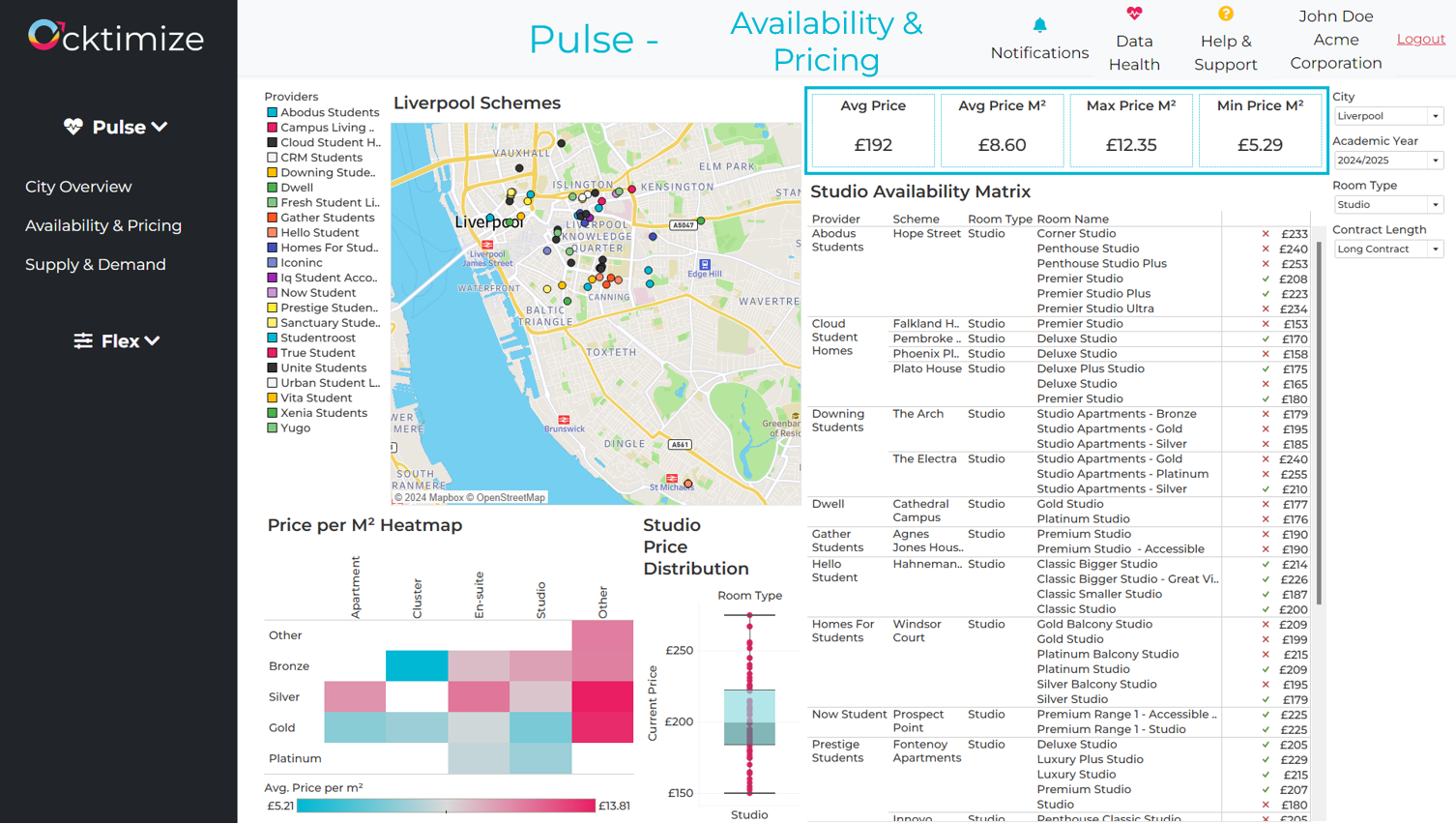Viewport: 1456px width, 824px height.
Task: Click the Gold Apartment heatmap cell
Action: coord(355,727)
